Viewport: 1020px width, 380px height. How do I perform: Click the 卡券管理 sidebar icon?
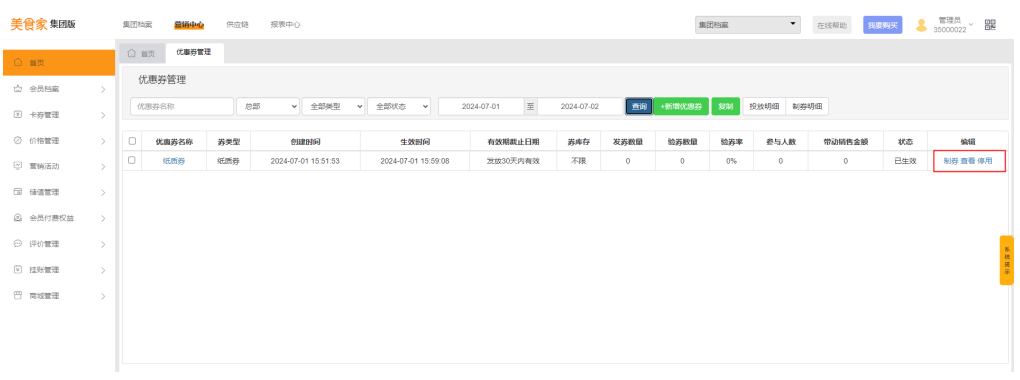point(18,115)
